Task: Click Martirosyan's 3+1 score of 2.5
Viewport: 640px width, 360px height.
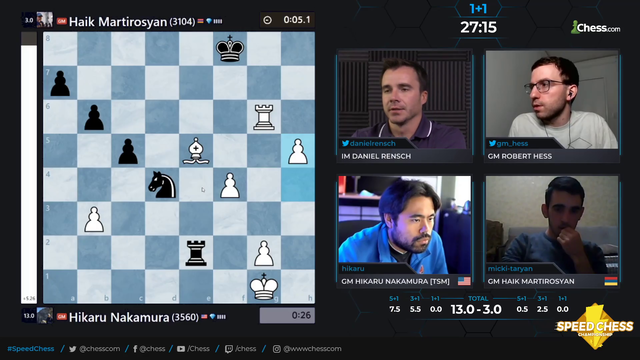Action: pyautogui.click(x=542, y=309)
